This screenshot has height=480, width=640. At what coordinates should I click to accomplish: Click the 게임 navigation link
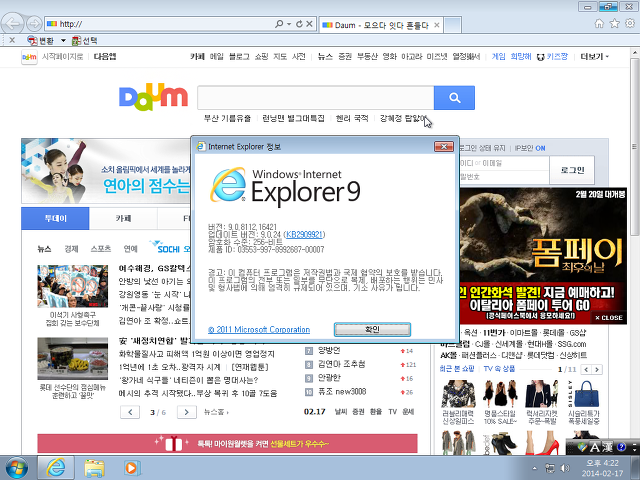(x=498, y=57)
